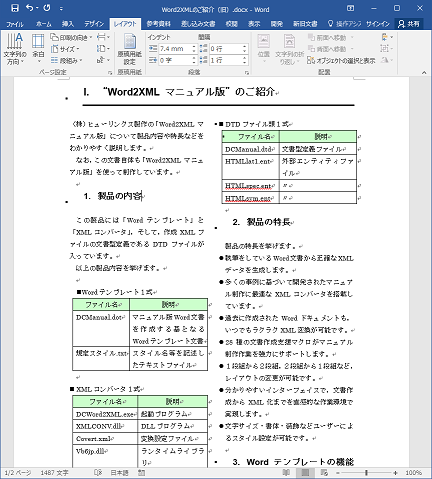Open the ribbon display options button
Viewport: 432px width, 479px height.
tap(350, 8)
